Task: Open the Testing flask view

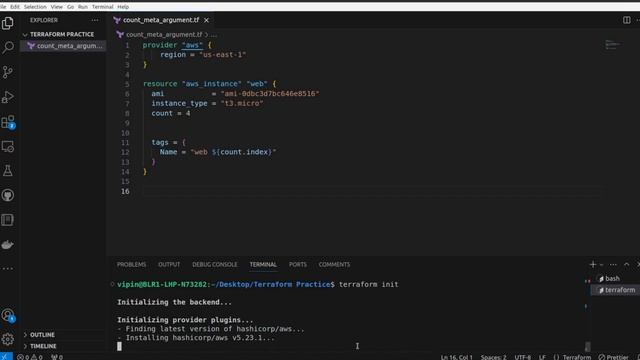Action: click(7, 171)
